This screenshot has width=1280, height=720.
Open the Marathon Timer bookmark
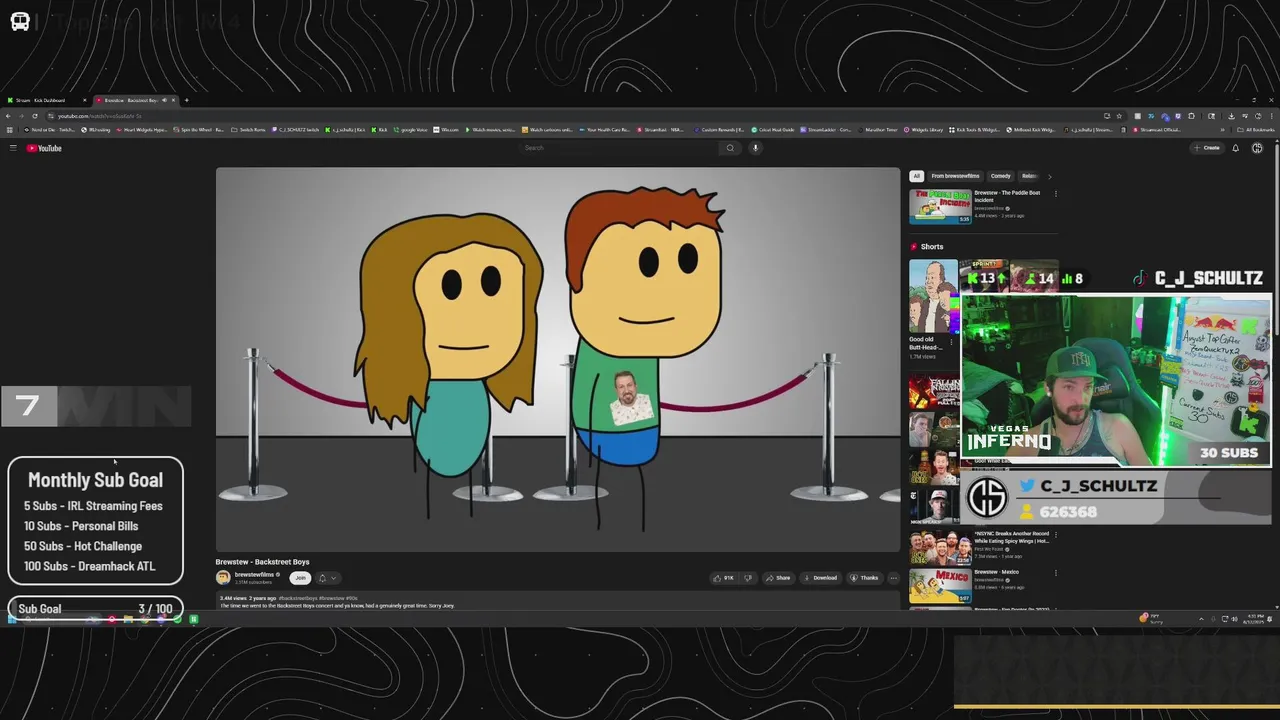877,129
